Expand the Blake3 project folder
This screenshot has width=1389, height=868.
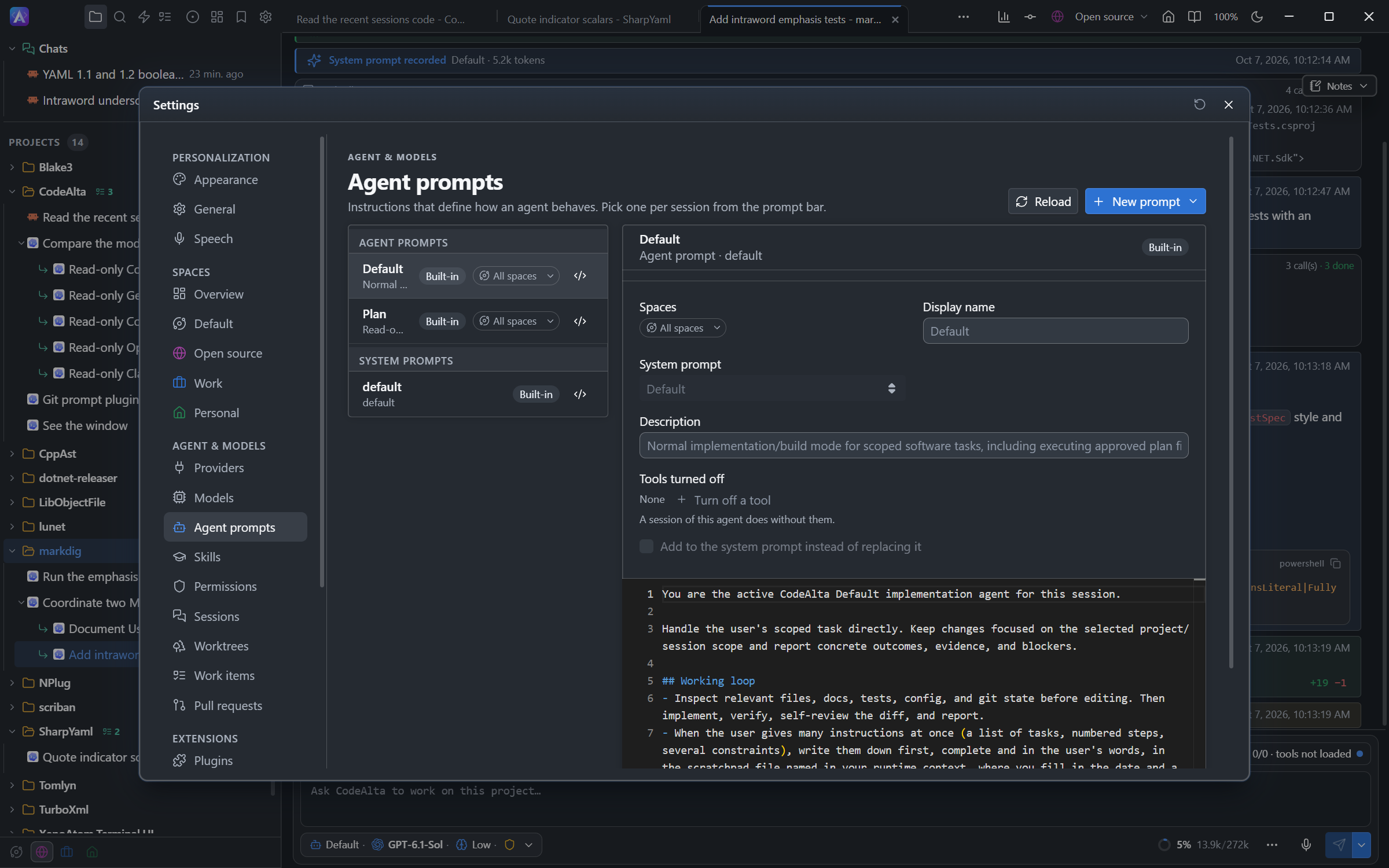12,167
